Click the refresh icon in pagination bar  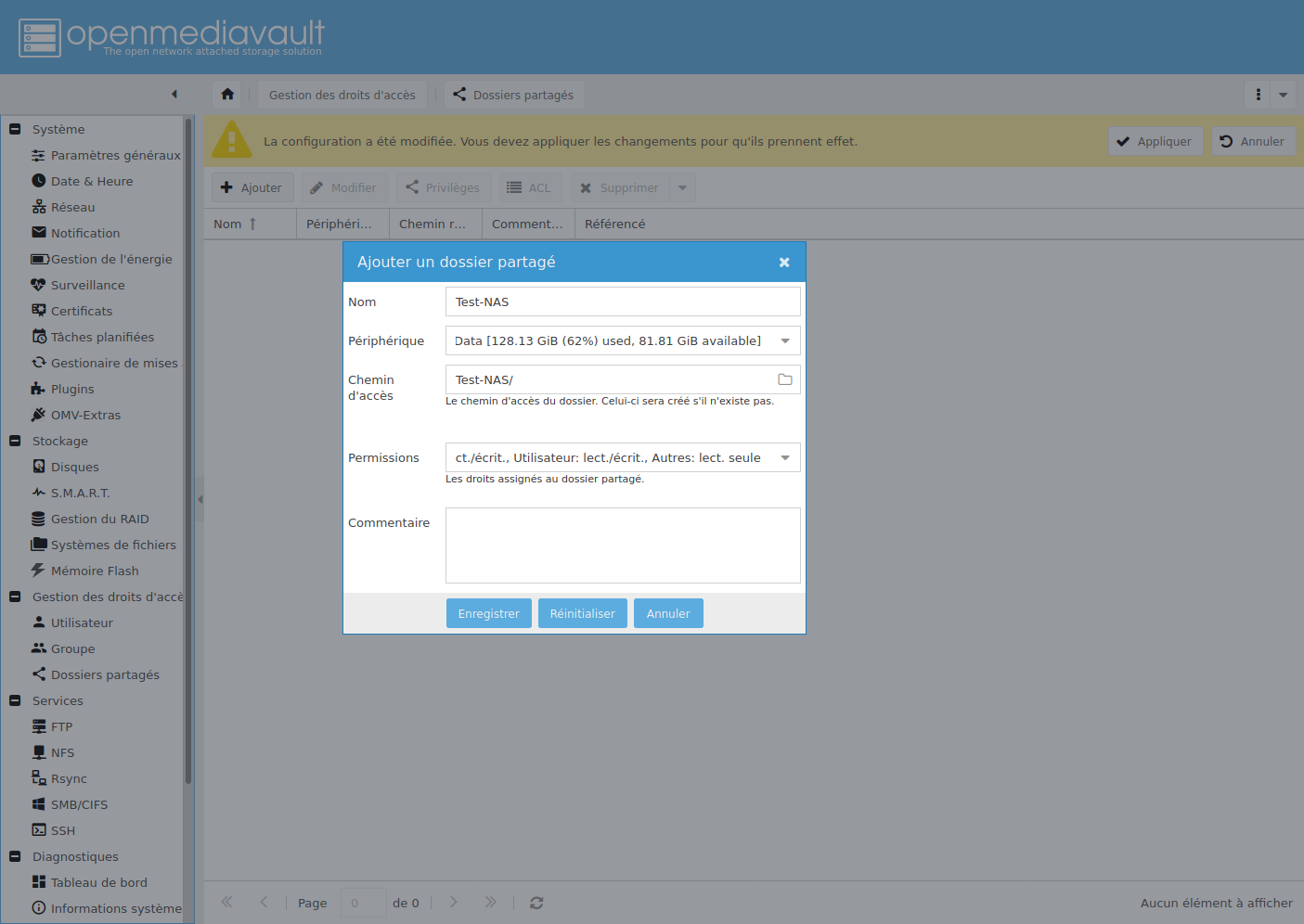(536, 903)
